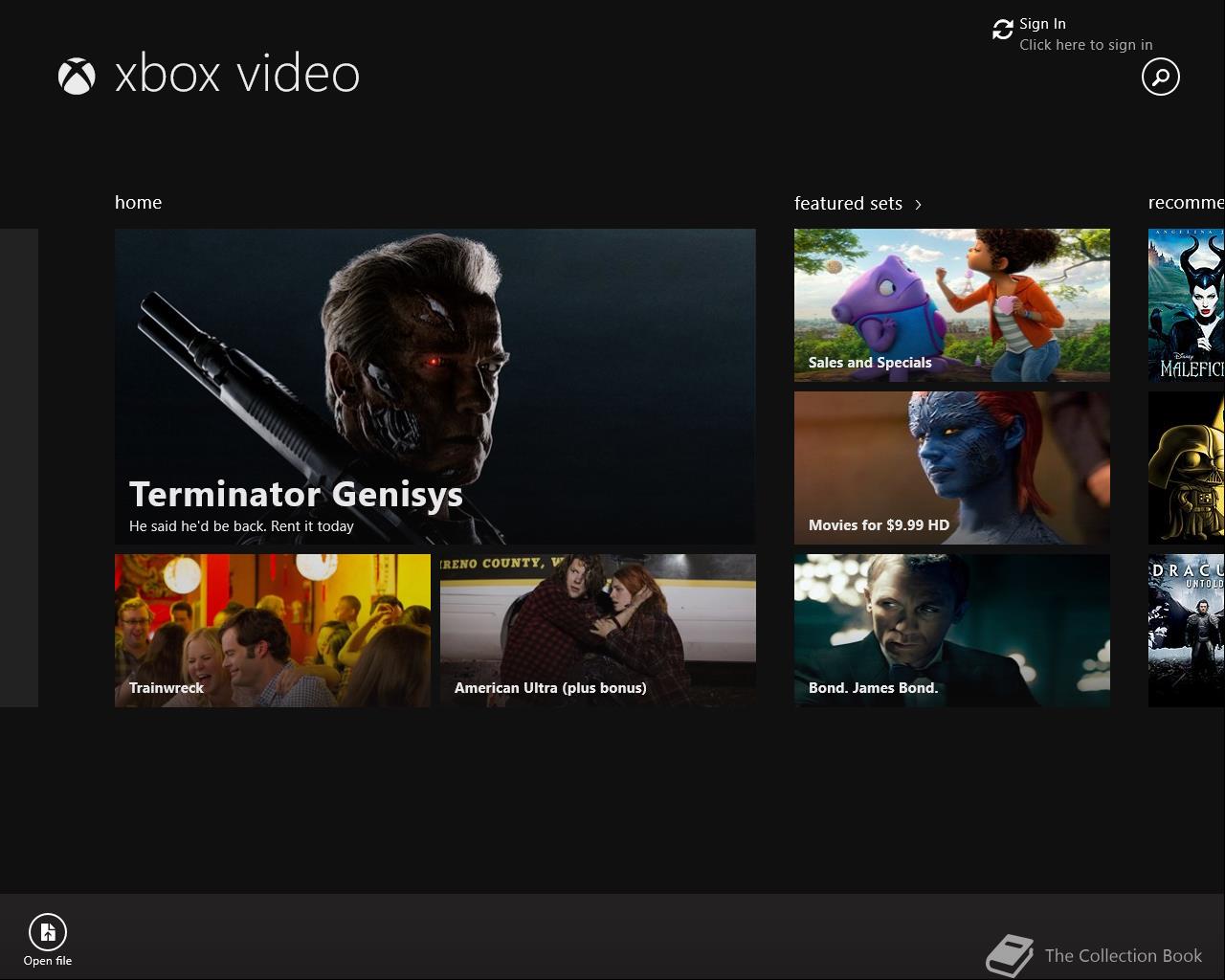Open the Terminator Genisys feature tile
This screenshot has width=1225, height=980.
[434, 387]
